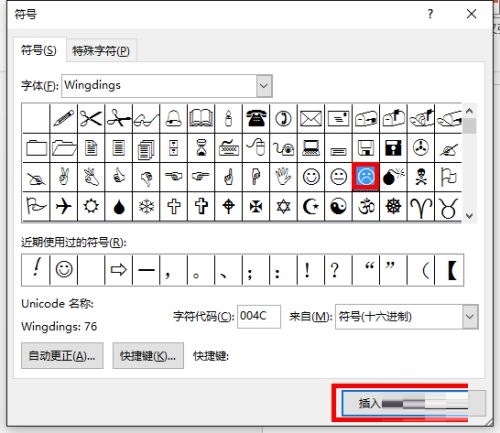Select the bomb symbol

(x=393, y=177)
